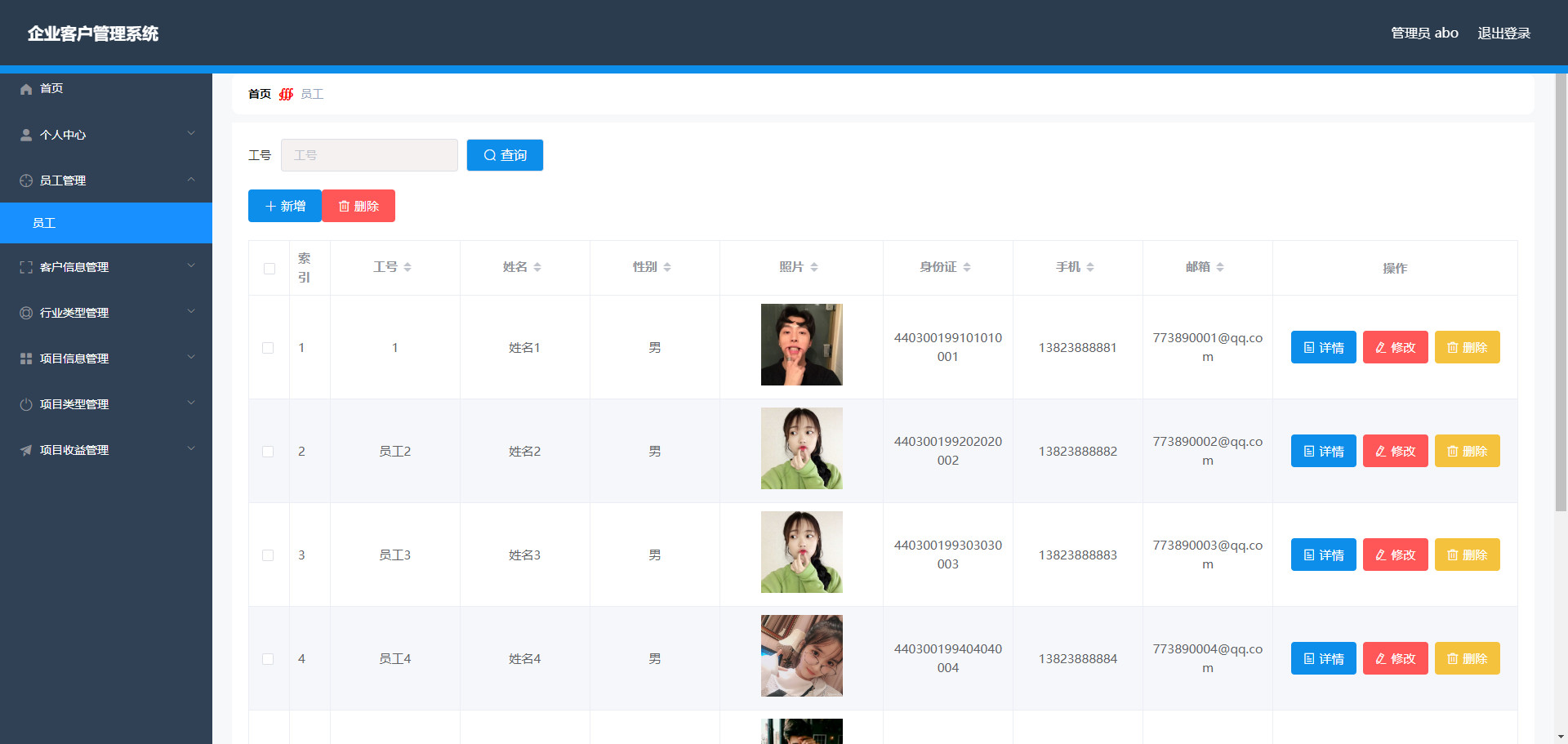Open 个人中心 menu item
1568x744 pixels.
[106, 135]
